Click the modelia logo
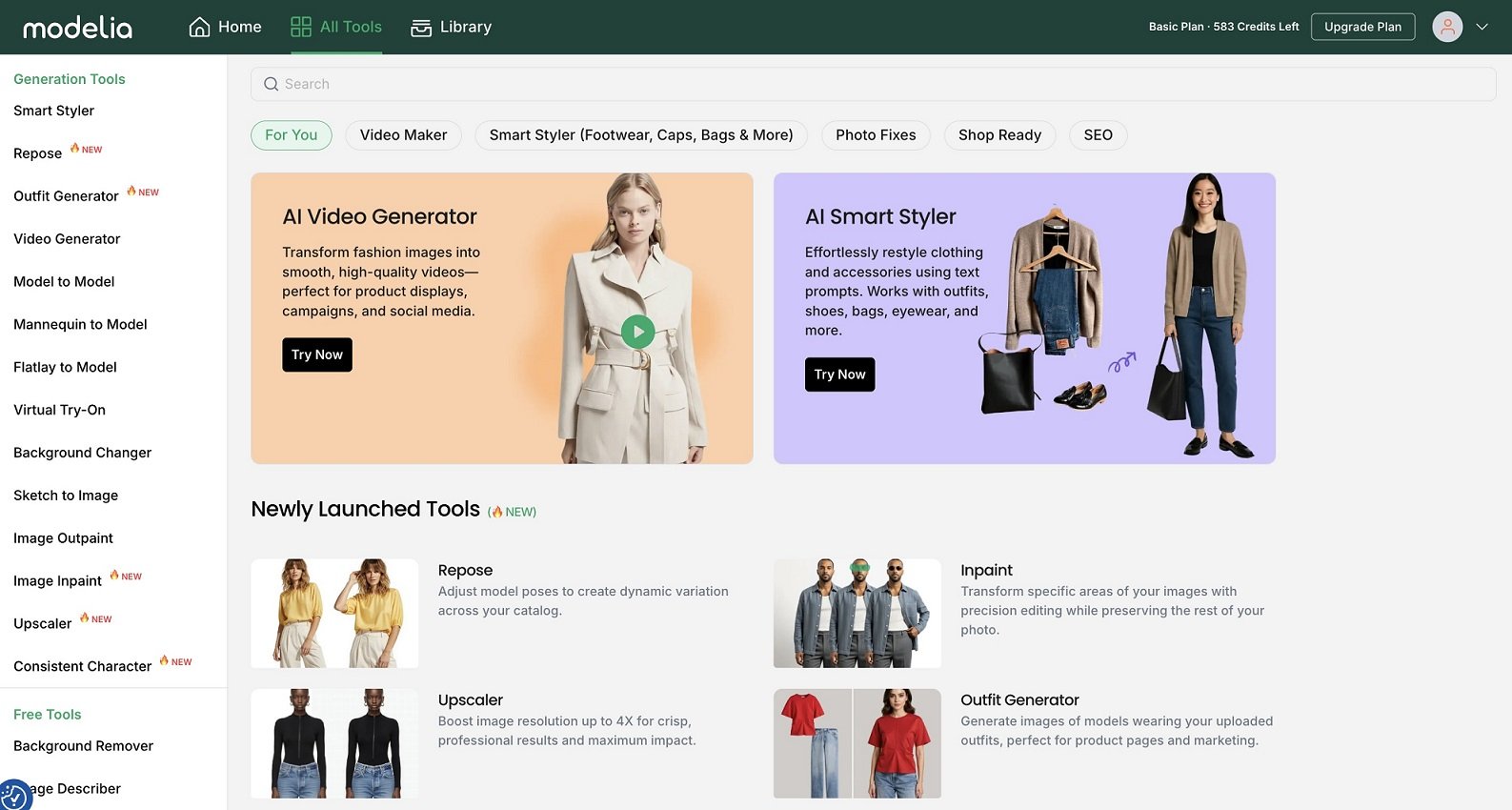 coord(77,27)
